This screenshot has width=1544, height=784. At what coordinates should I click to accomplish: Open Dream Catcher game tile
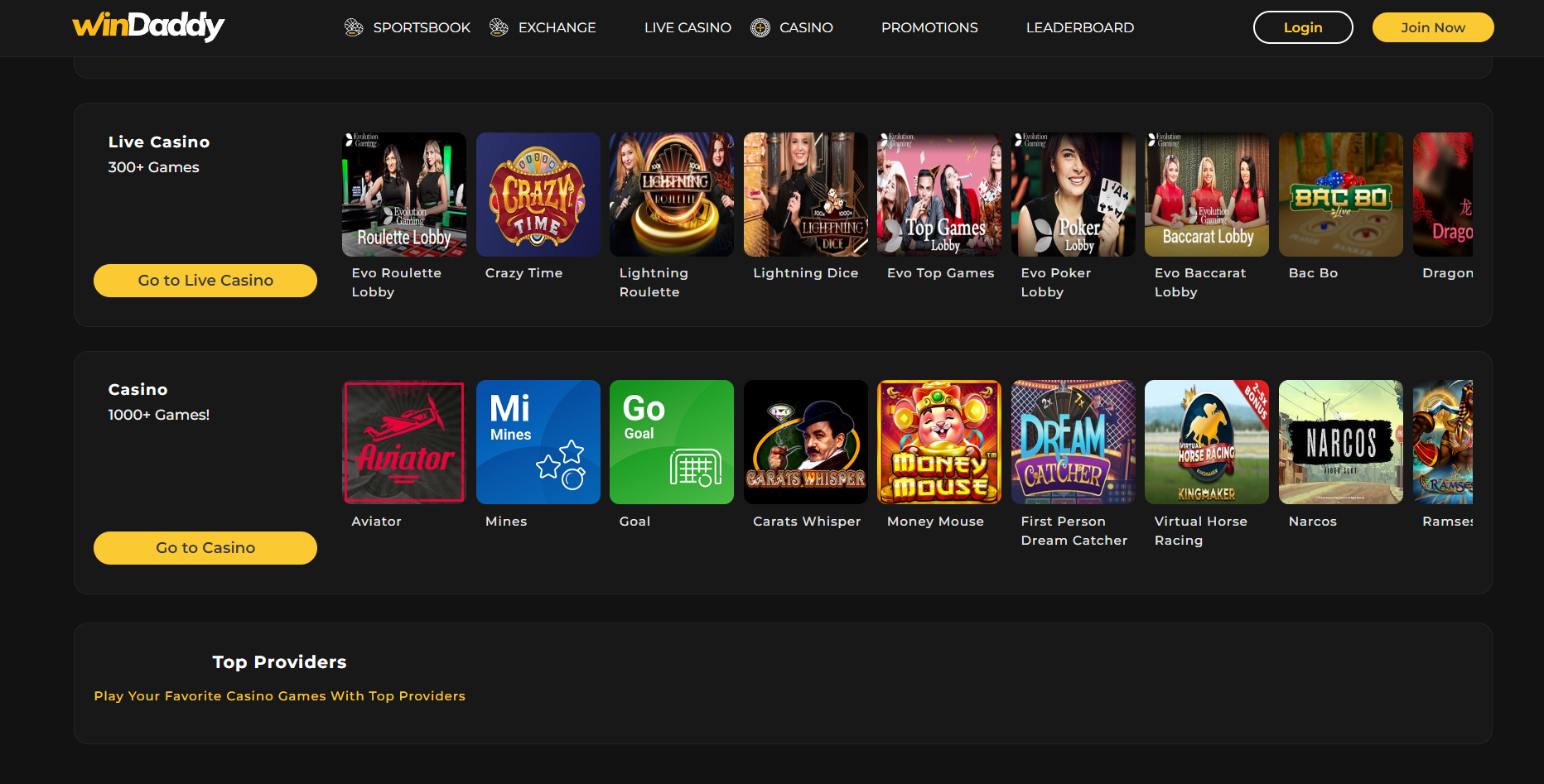point(1074,442)
